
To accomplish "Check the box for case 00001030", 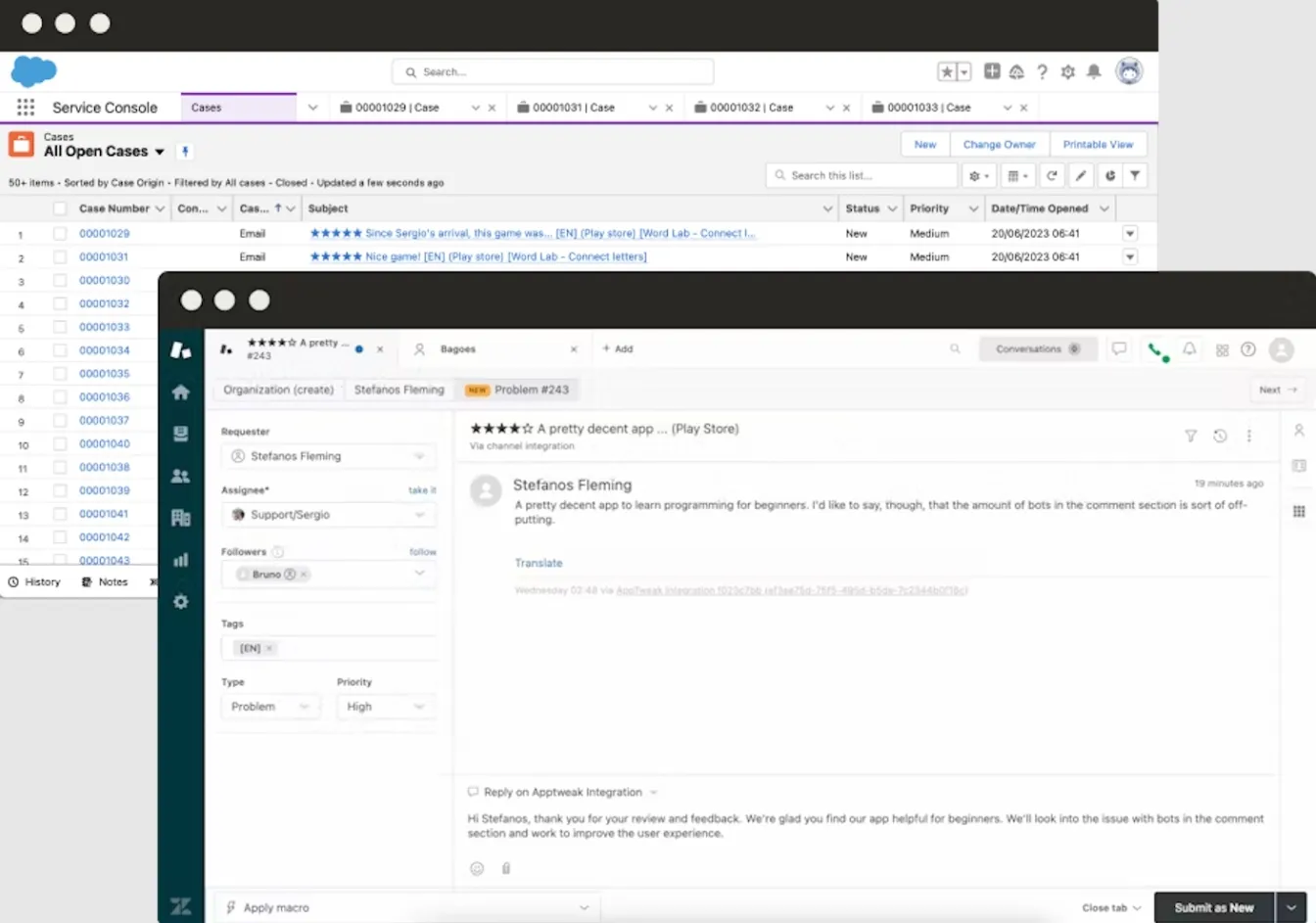I will (60, 281).
